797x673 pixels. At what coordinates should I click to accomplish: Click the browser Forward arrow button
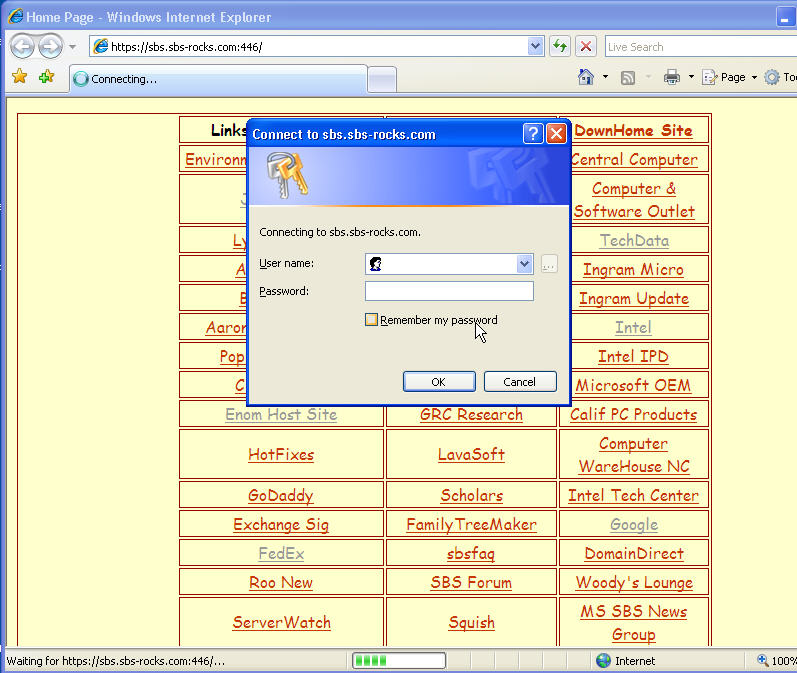[50, 47]
